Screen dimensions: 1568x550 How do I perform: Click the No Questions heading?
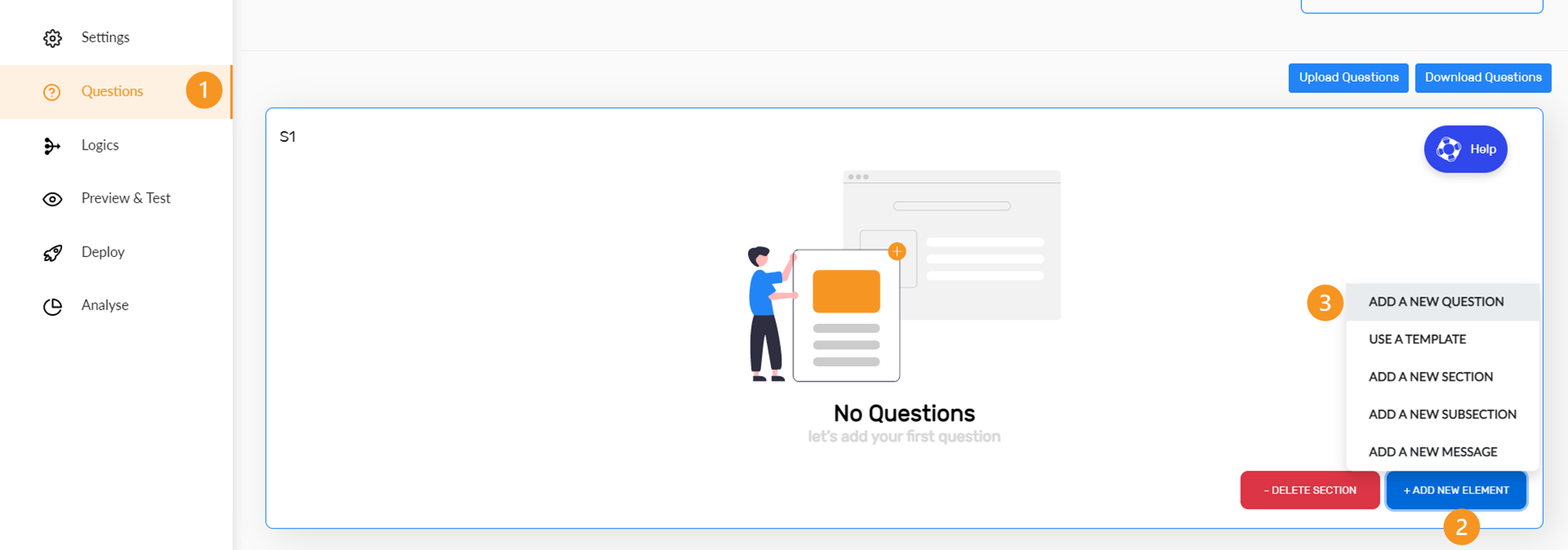click(904, 413)
